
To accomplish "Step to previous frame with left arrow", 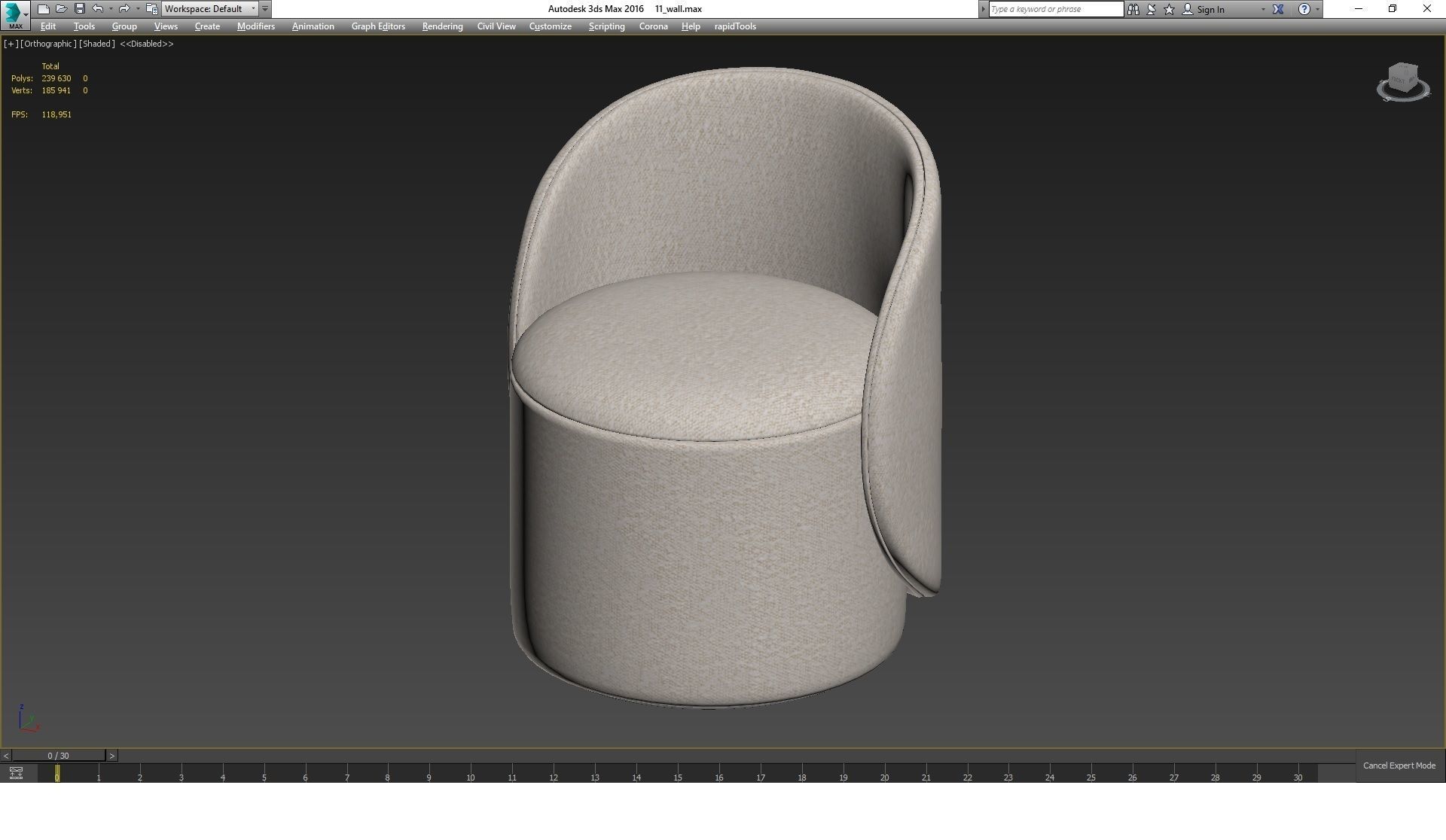I will 6,756.
